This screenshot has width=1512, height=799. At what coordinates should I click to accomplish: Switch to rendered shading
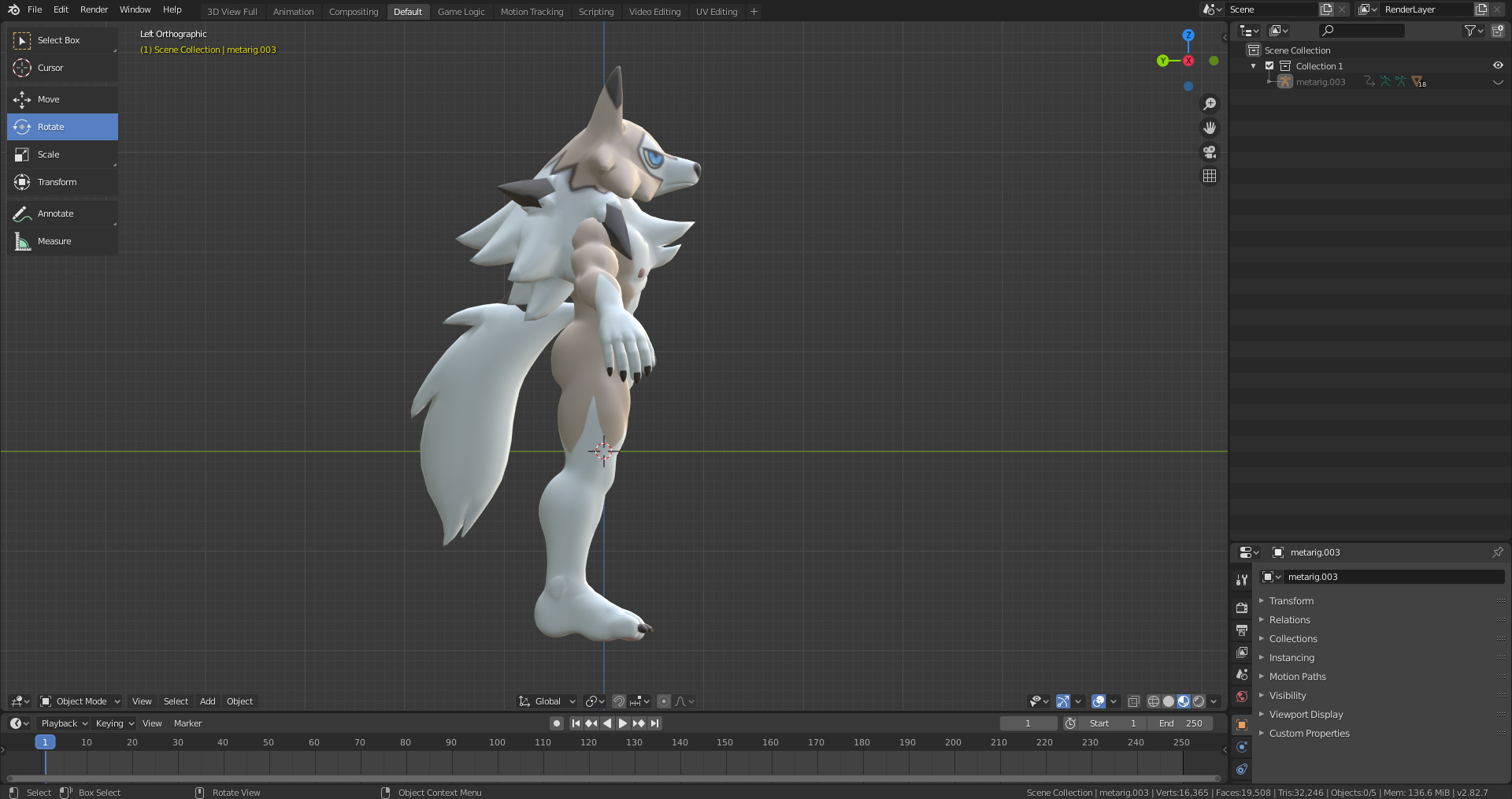click(x=1199, y=701)
